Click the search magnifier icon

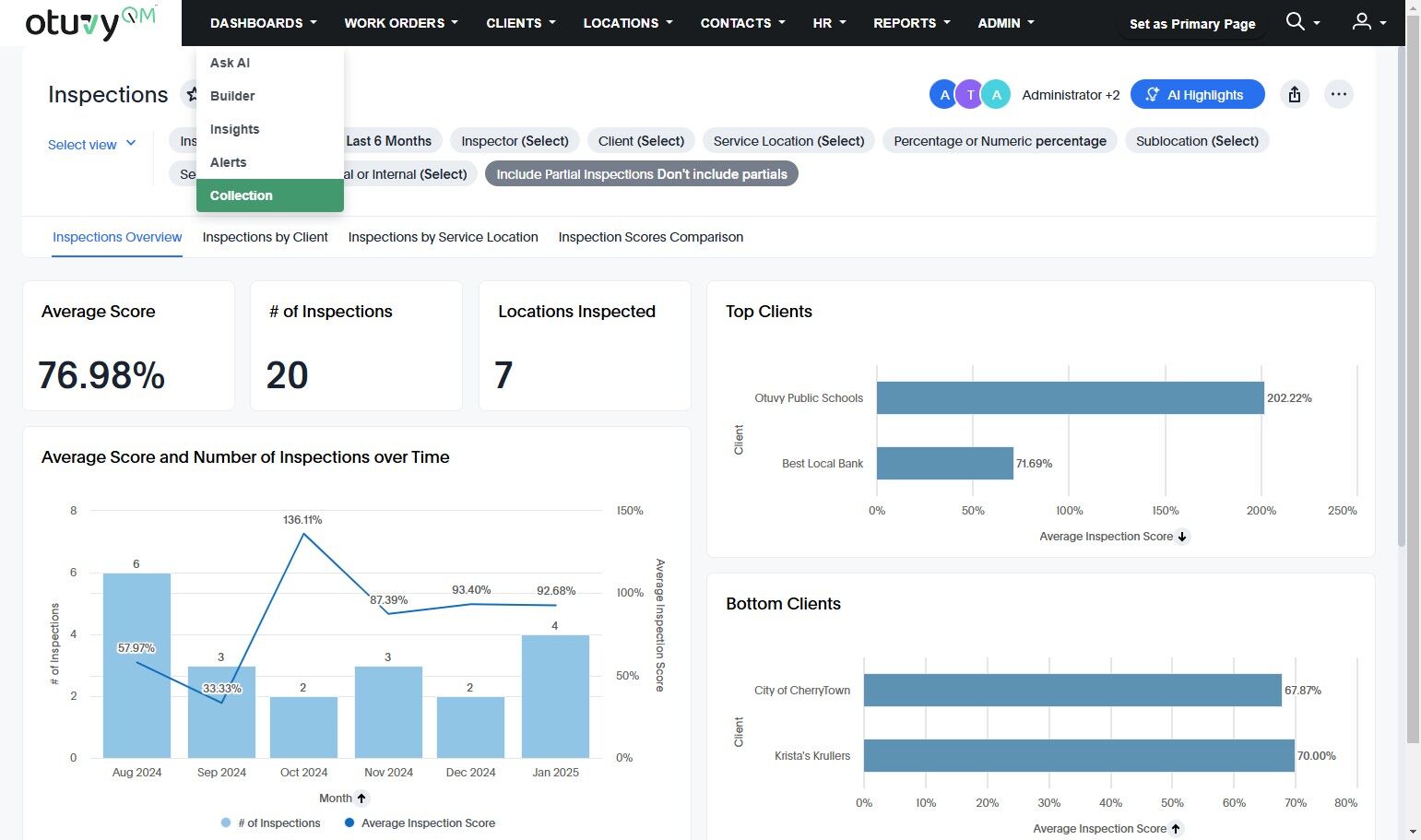(x=1295, y=22)
